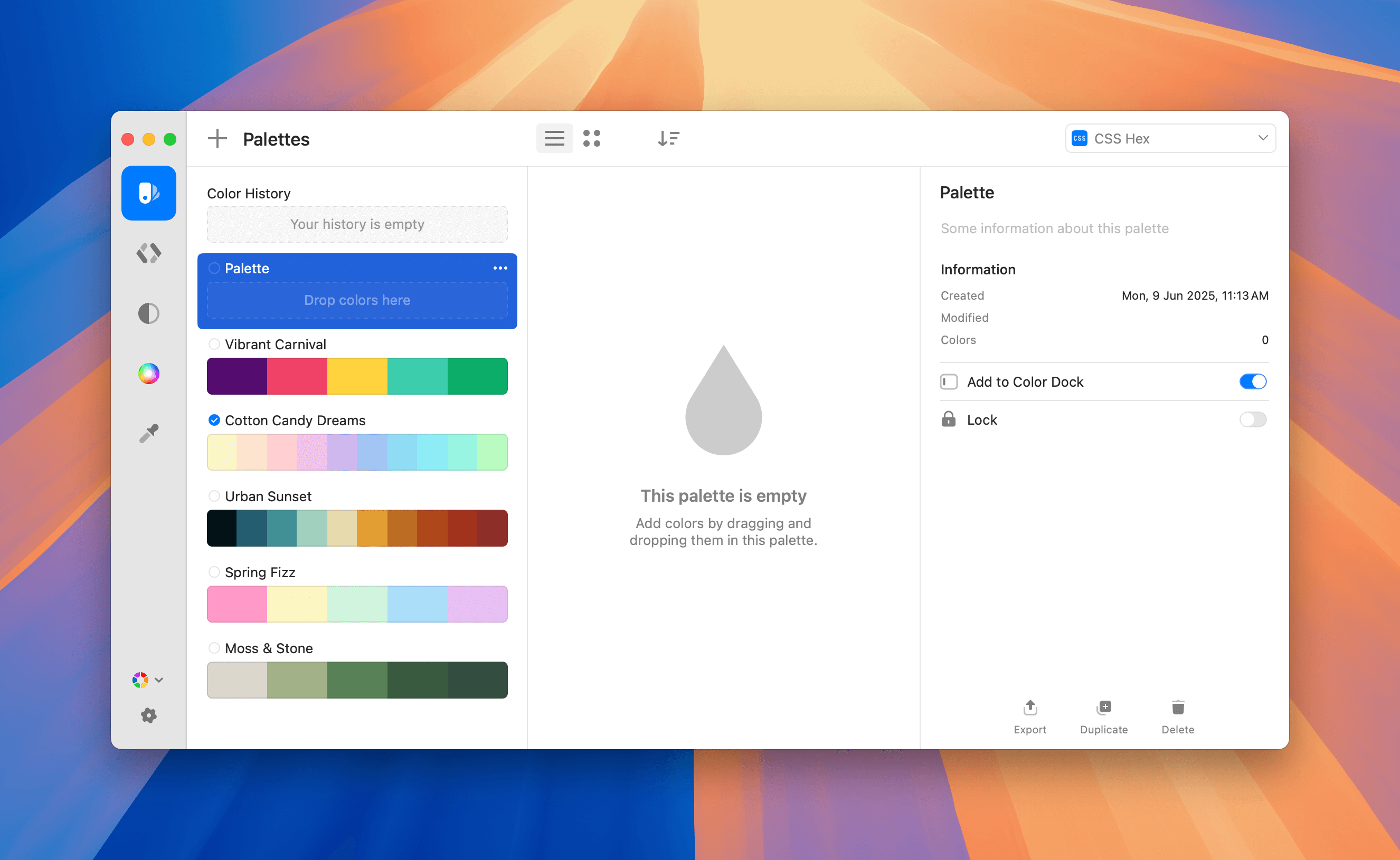Viewport: 1400px width, 860px height.
Task: Select the eyedropper tool in sidebar
Action: click(148, 433)
